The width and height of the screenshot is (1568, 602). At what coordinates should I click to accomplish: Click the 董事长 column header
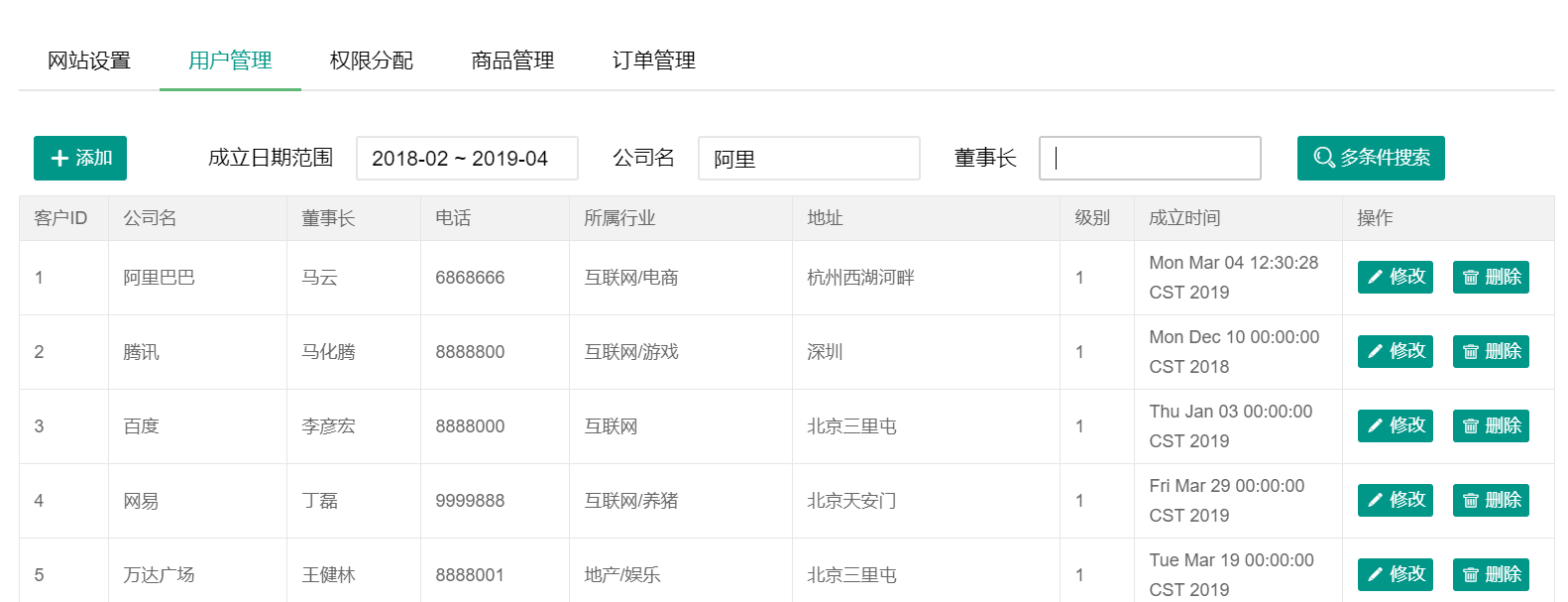[x=354, y=218]
